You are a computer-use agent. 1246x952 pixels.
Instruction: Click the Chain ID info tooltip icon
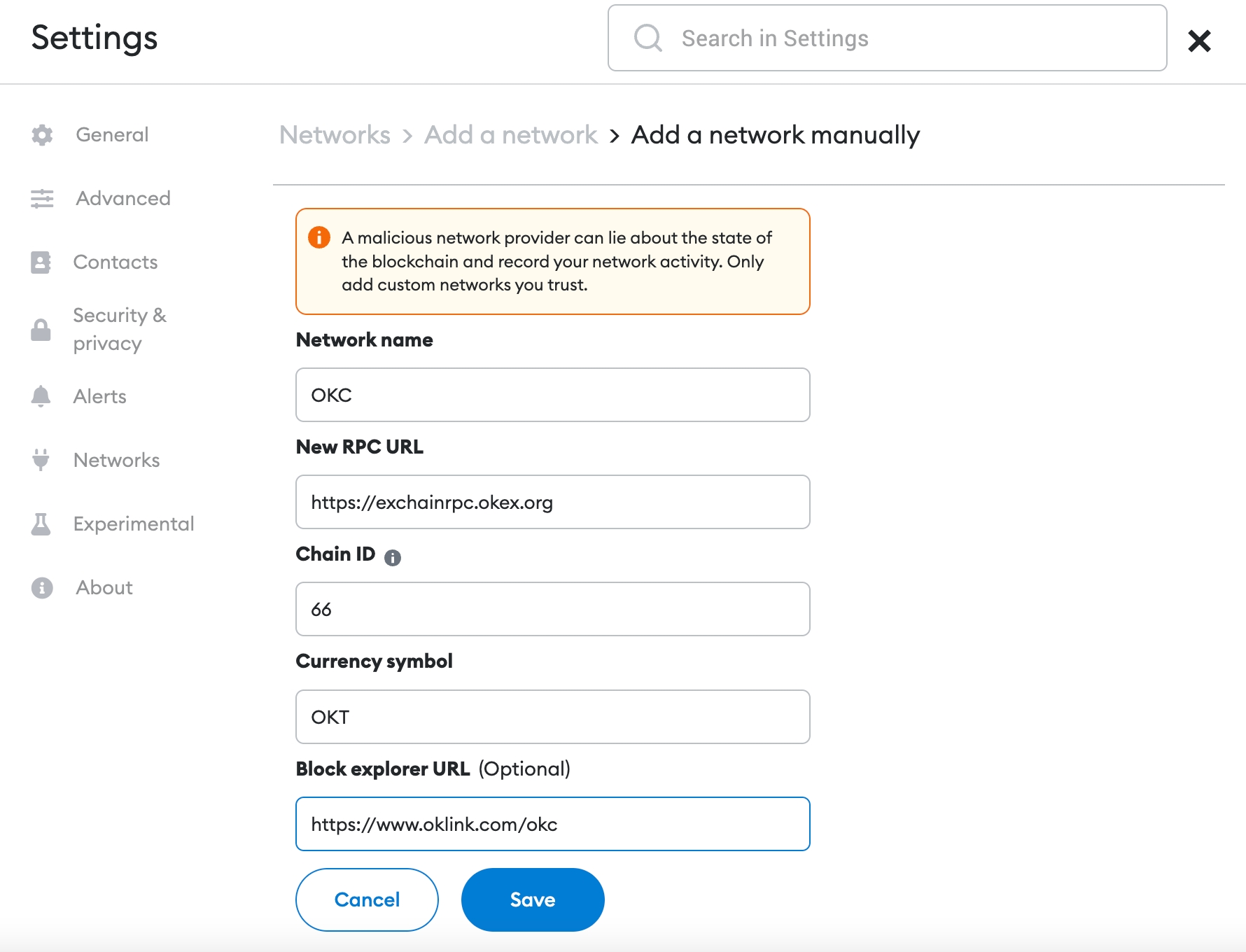393,558
